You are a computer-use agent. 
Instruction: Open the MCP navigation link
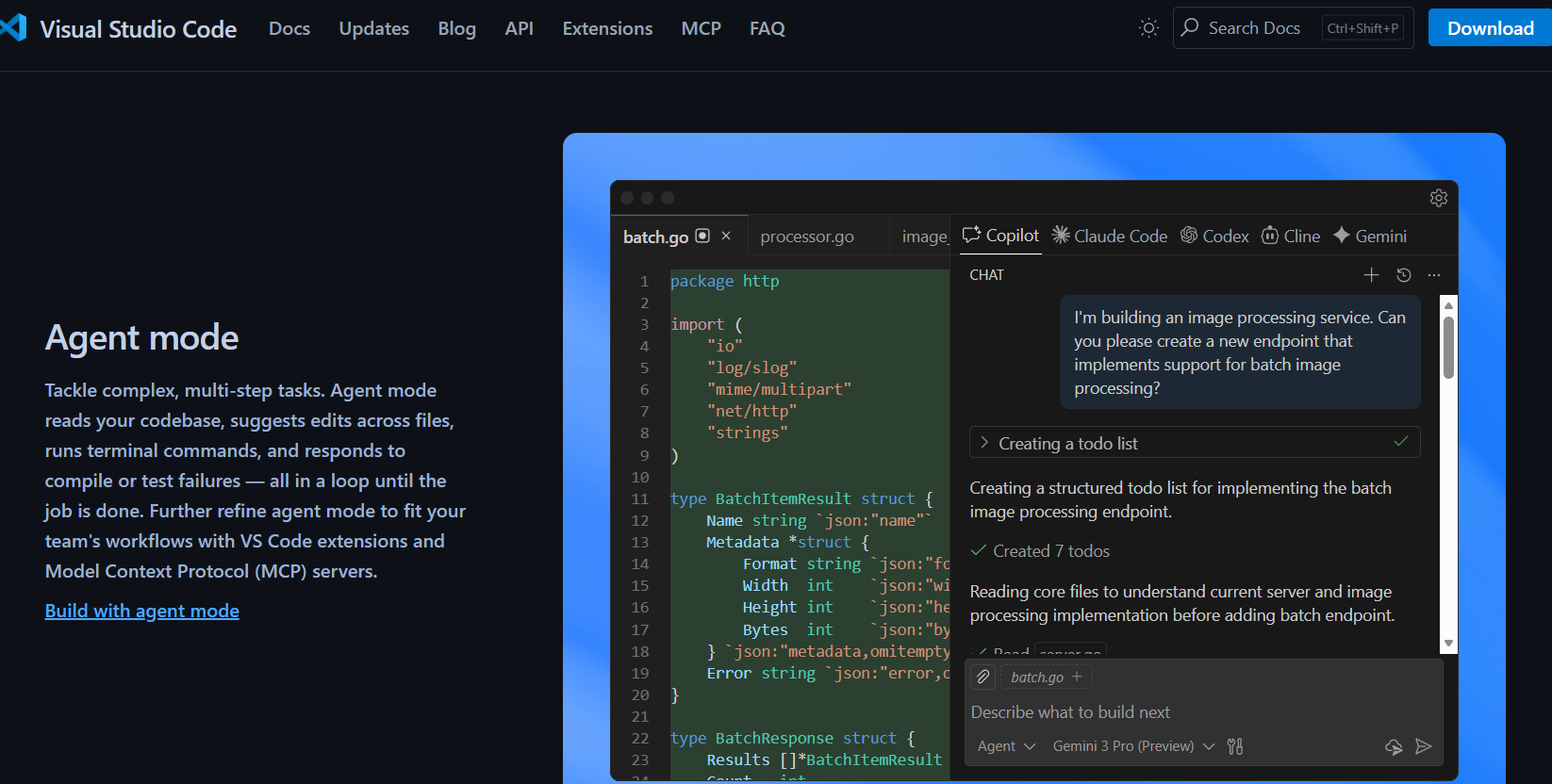(702, 28)
